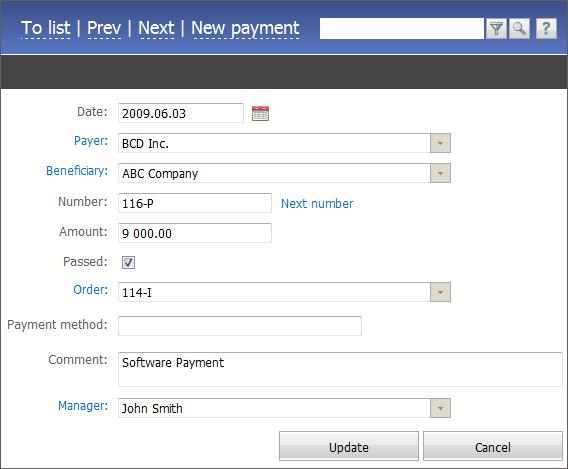Click the Amount input field
568x469 pixels.
coord(195,233)
